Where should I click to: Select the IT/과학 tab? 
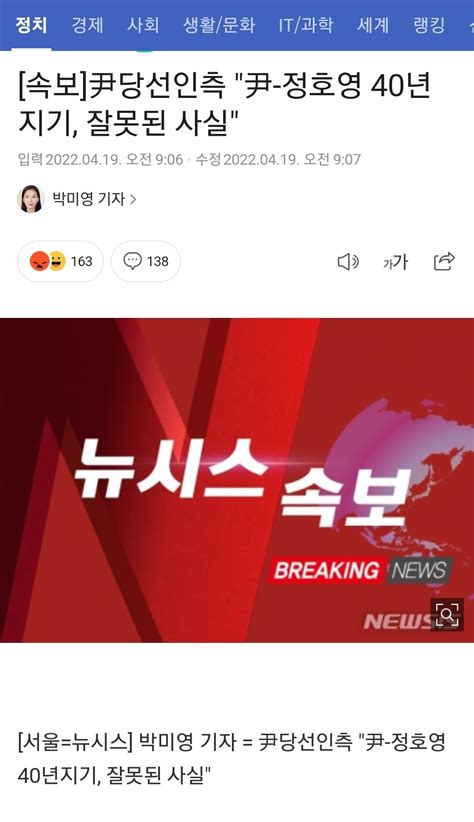[306, 25]
